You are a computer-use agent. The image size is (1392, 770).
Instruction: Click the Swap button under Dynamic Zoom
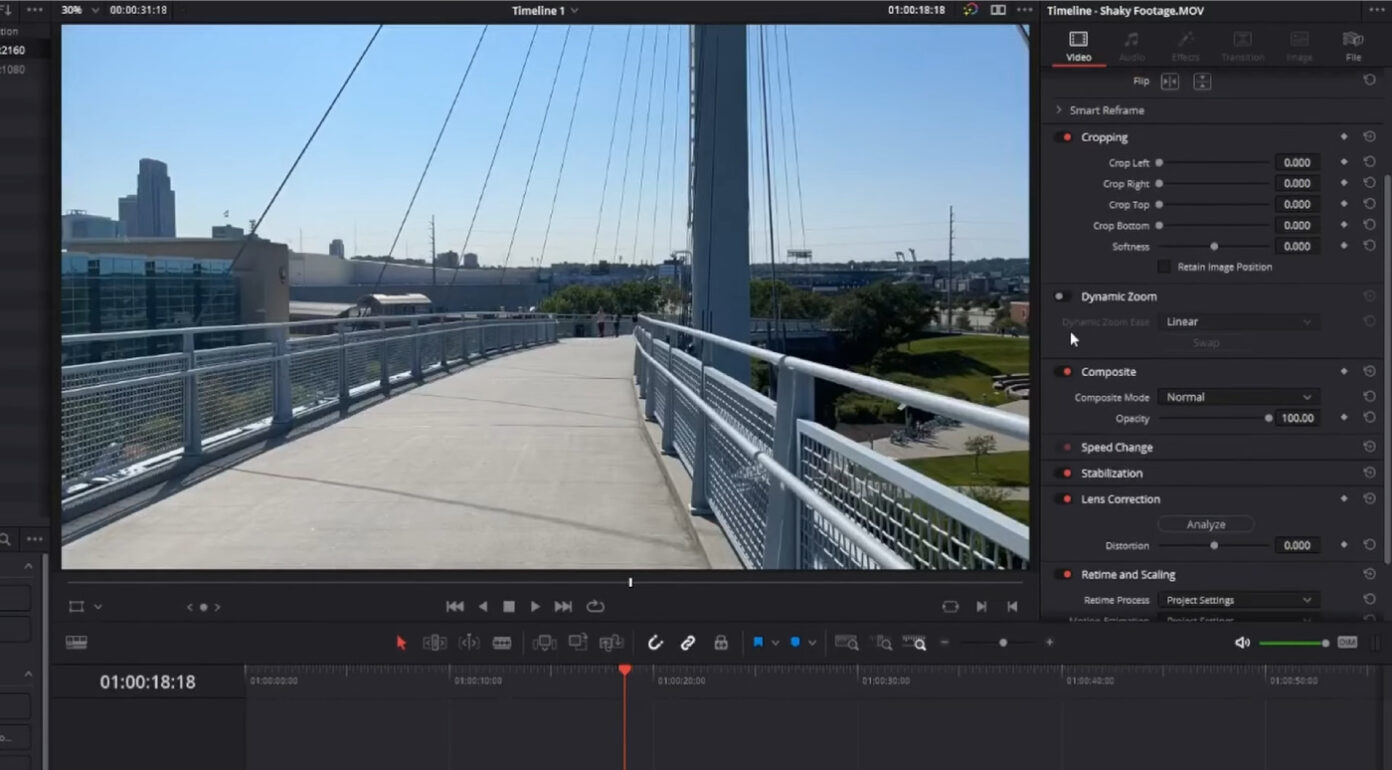(x=1205, y=342)
